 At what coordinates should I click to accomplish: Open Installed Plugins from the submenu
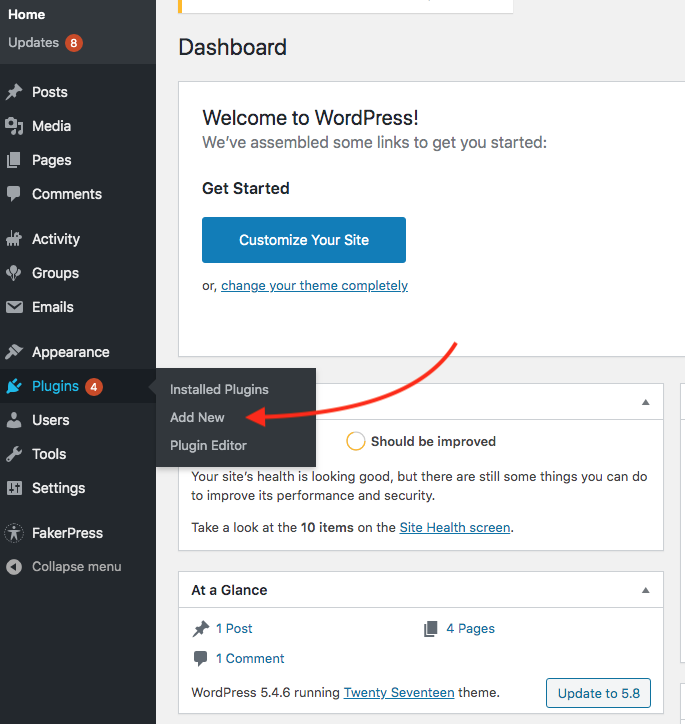(x=219, y=389)
